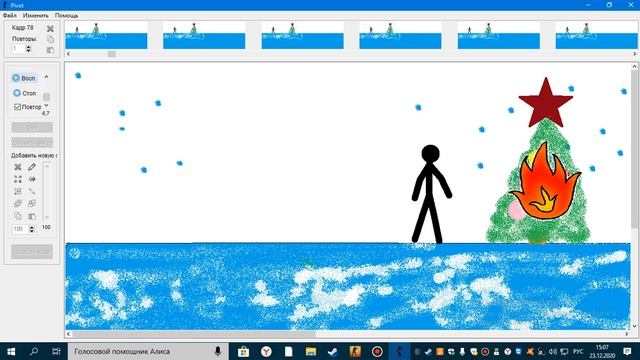
Task: Click the figure size field showing 100
Action: [x=20, y=229]
